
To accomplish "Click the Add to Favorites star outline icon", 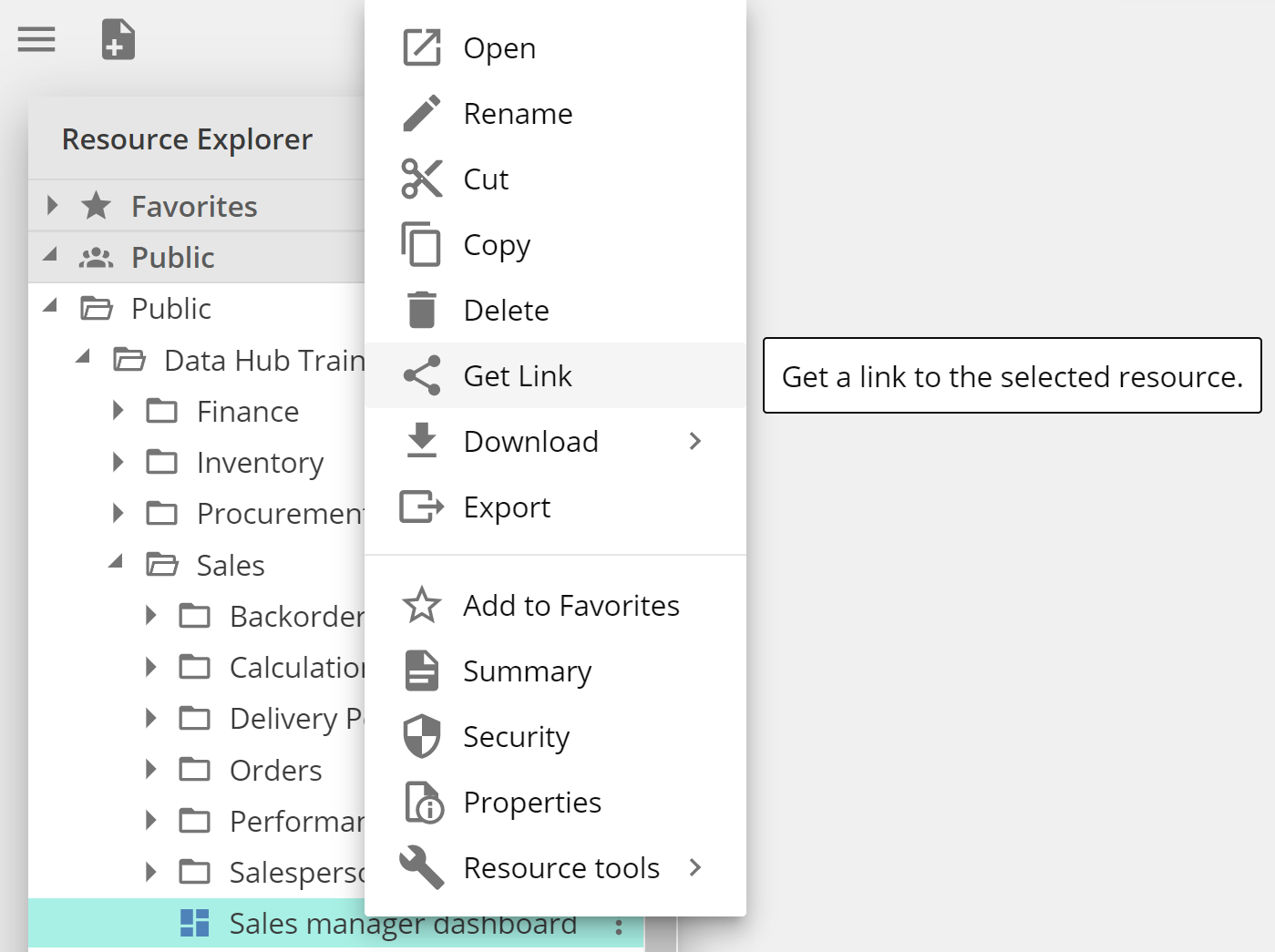I will (x=422, y=605).
